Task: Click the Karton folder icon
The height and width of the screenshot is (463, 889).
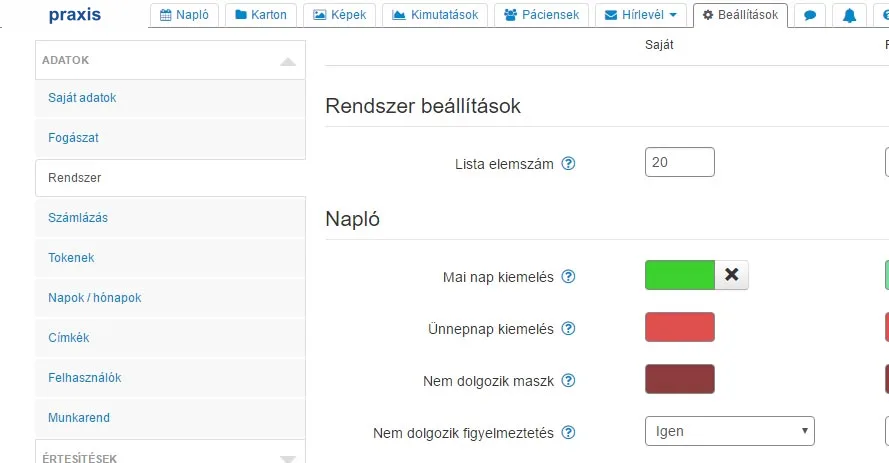Action: click(241, 15)
